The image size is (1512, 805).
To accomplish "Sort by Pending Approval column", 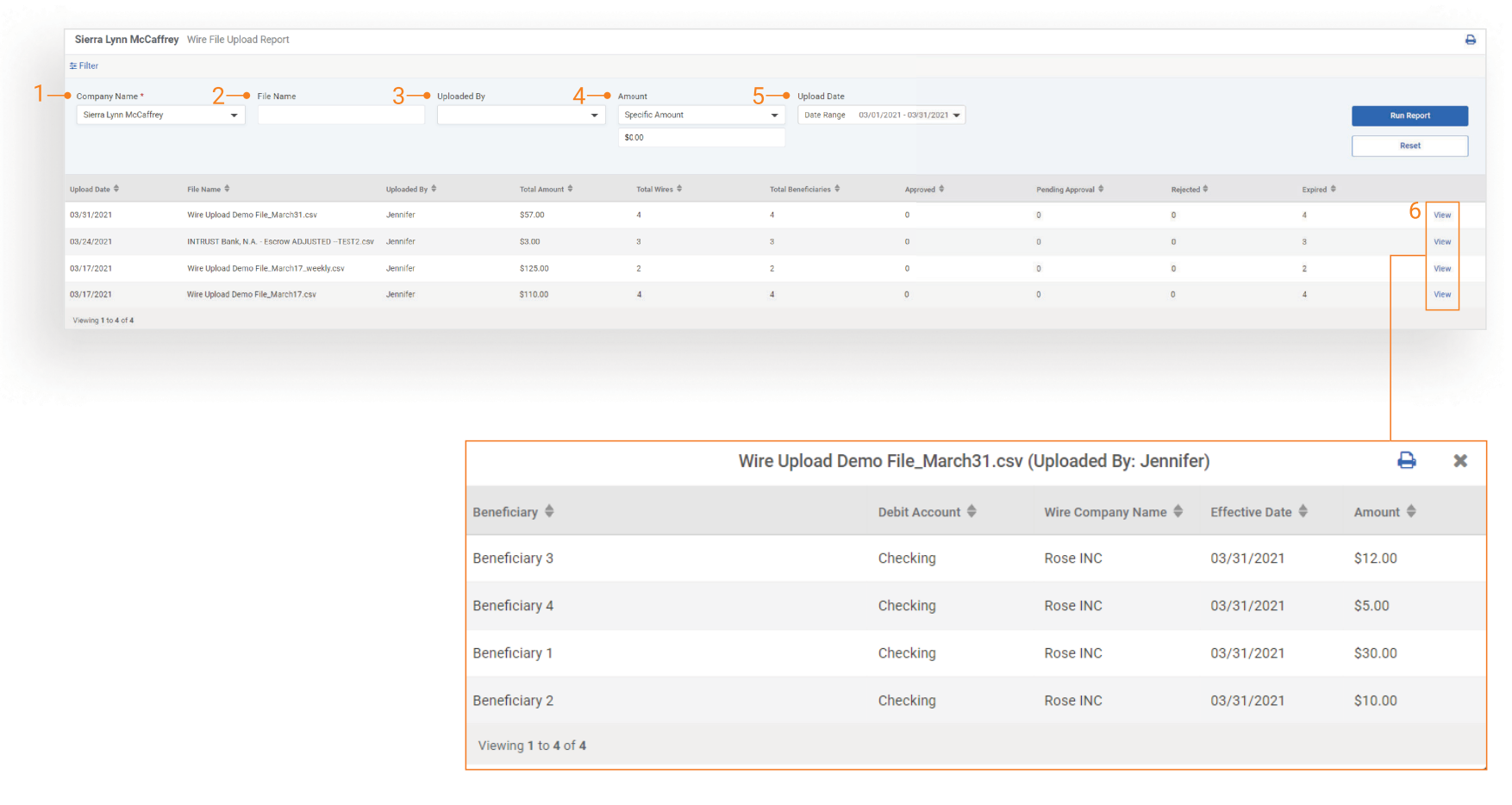I will pyautogui.click(x=1069, y=190).
